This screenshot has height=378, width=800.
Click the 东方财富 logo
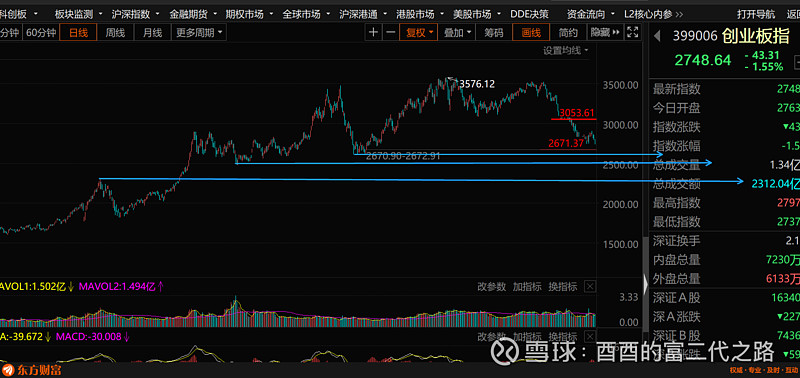(x=32, y=370)
